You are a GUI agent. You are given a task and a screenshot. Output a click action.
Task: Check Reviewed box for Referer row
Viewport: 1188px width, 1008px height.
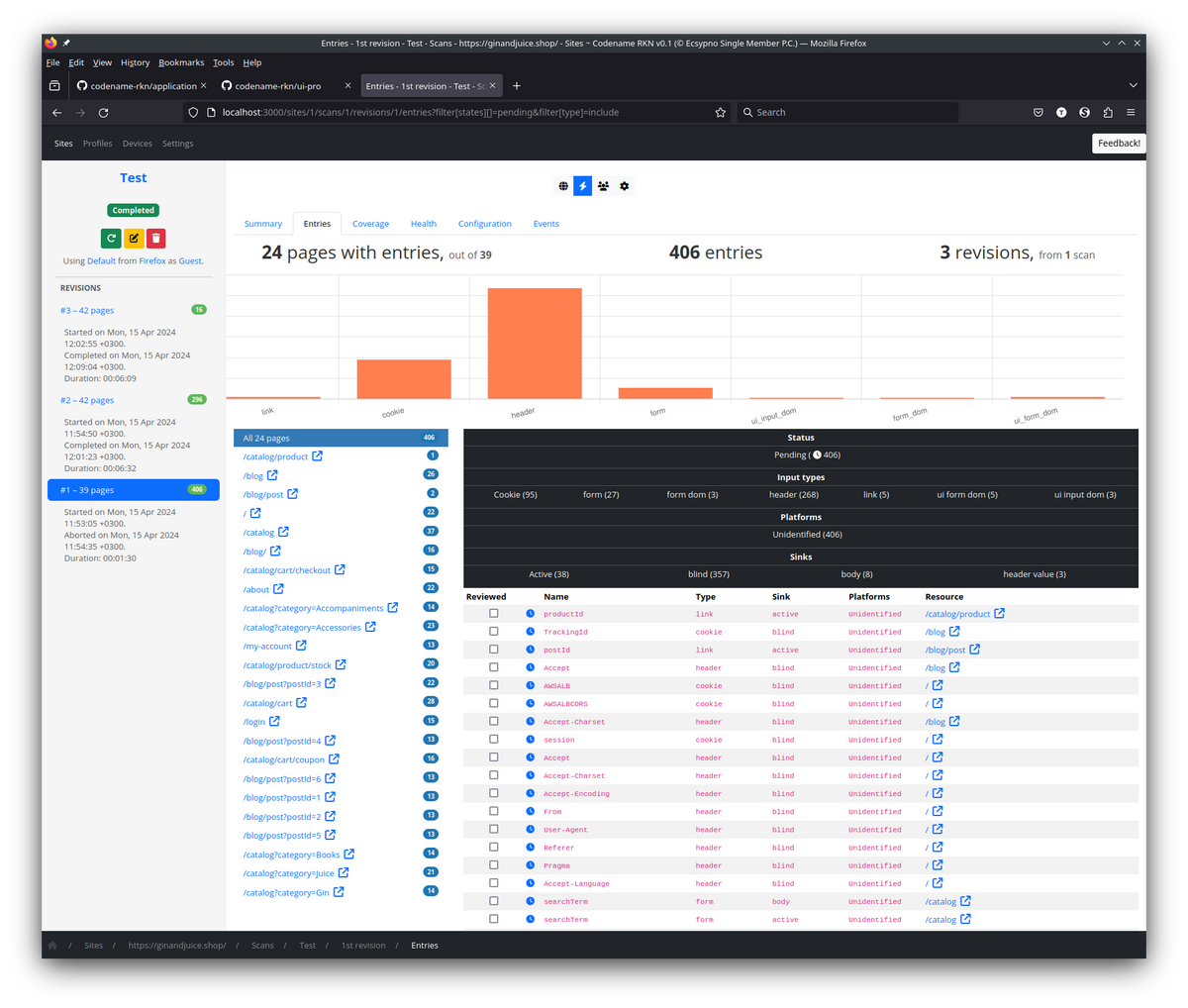tap(494, 848)
